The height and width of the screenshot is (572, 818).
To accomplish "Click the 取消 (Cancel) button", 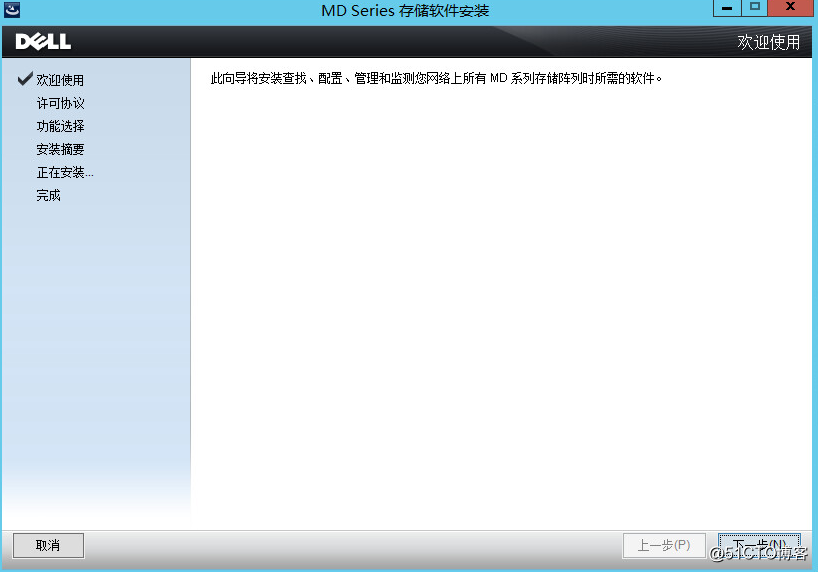I will pyautogui.click(x=48, y=545).
